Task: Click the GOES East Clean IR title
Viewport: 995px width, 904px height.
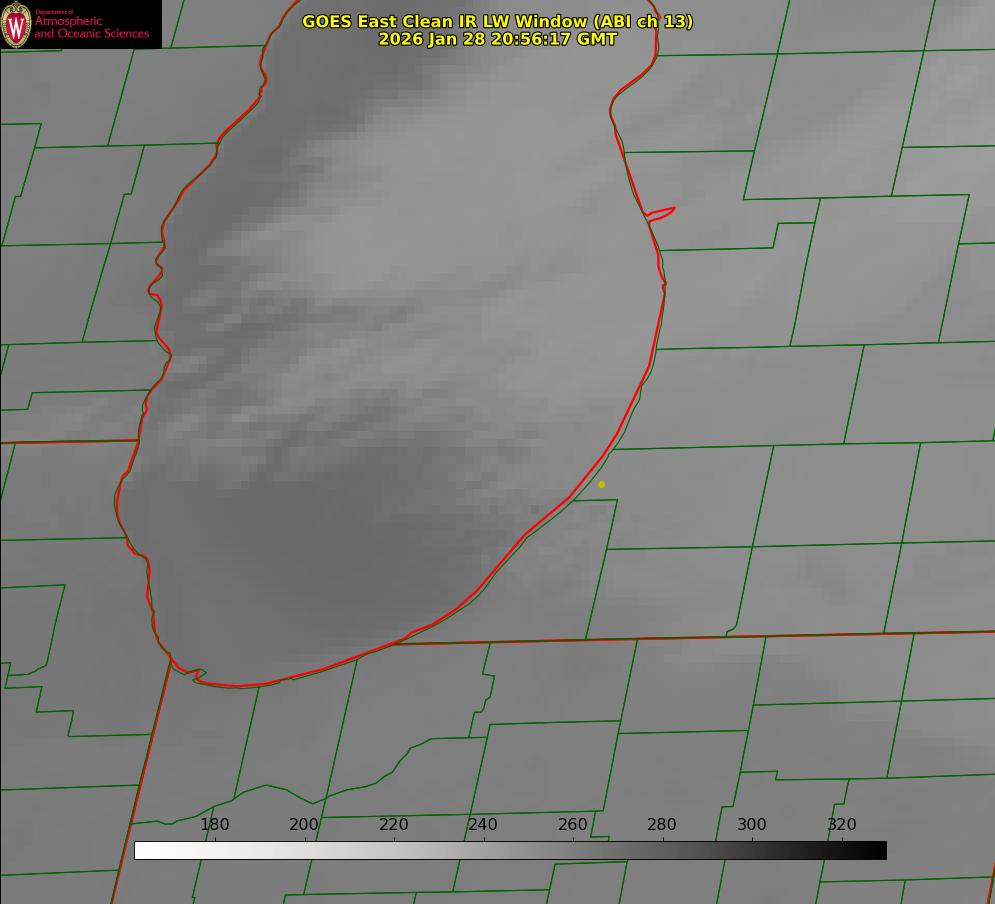Action: [497, 21]
